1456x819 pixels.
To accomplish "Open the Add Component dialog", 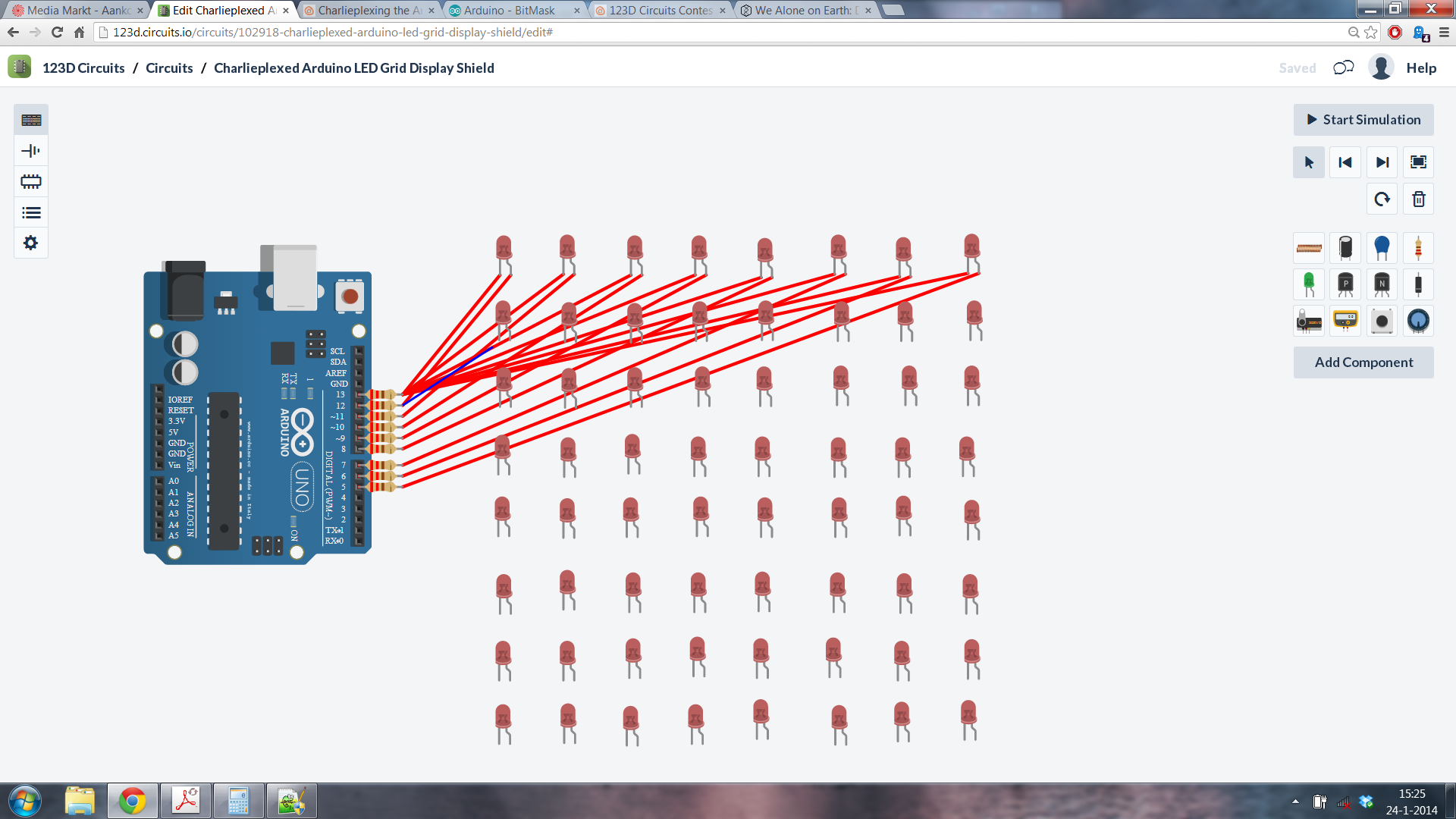I will pyautogui.click(x=1363, y=362).
